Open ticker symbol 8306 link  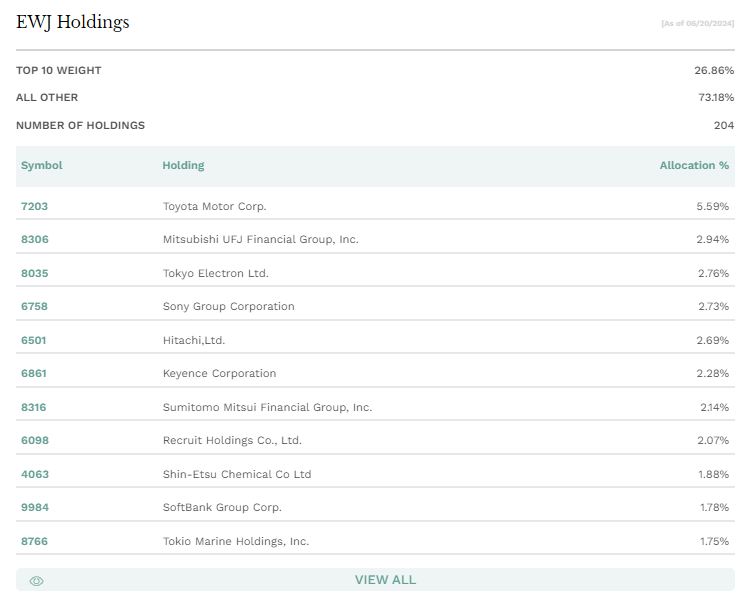tap(35, 239)
